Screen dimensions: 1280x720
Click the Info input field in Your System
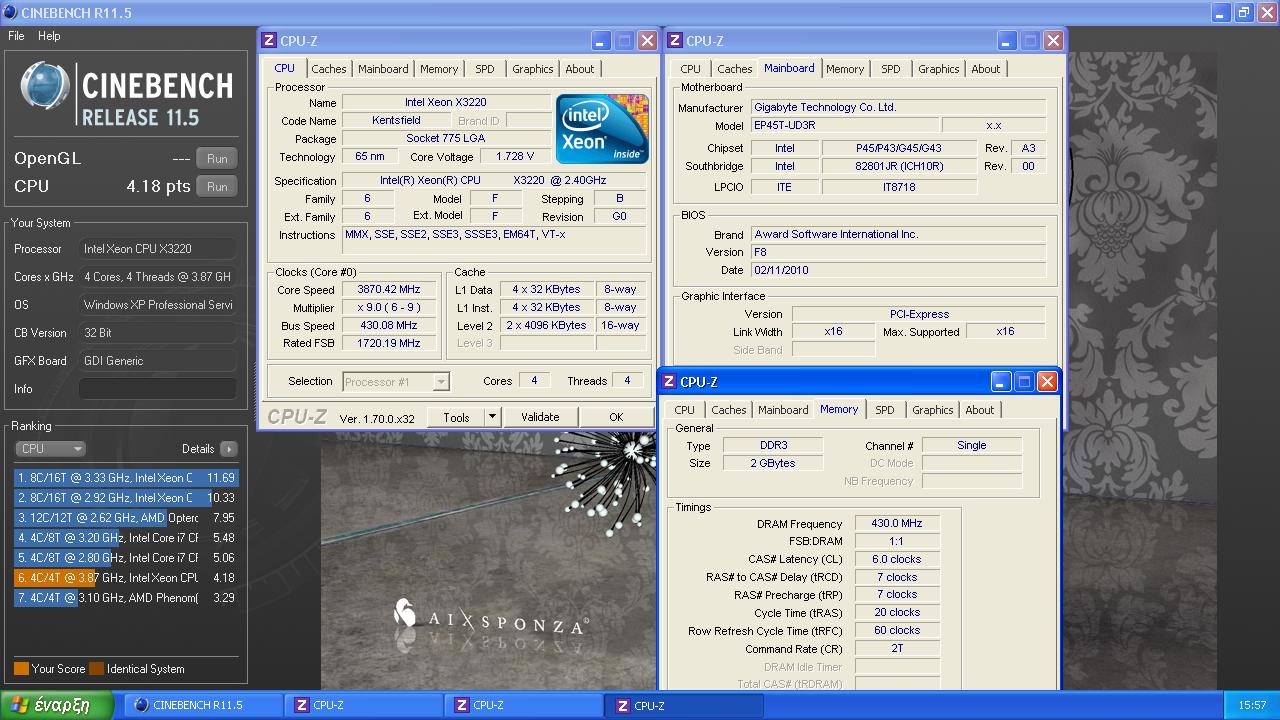pos(158,389)
